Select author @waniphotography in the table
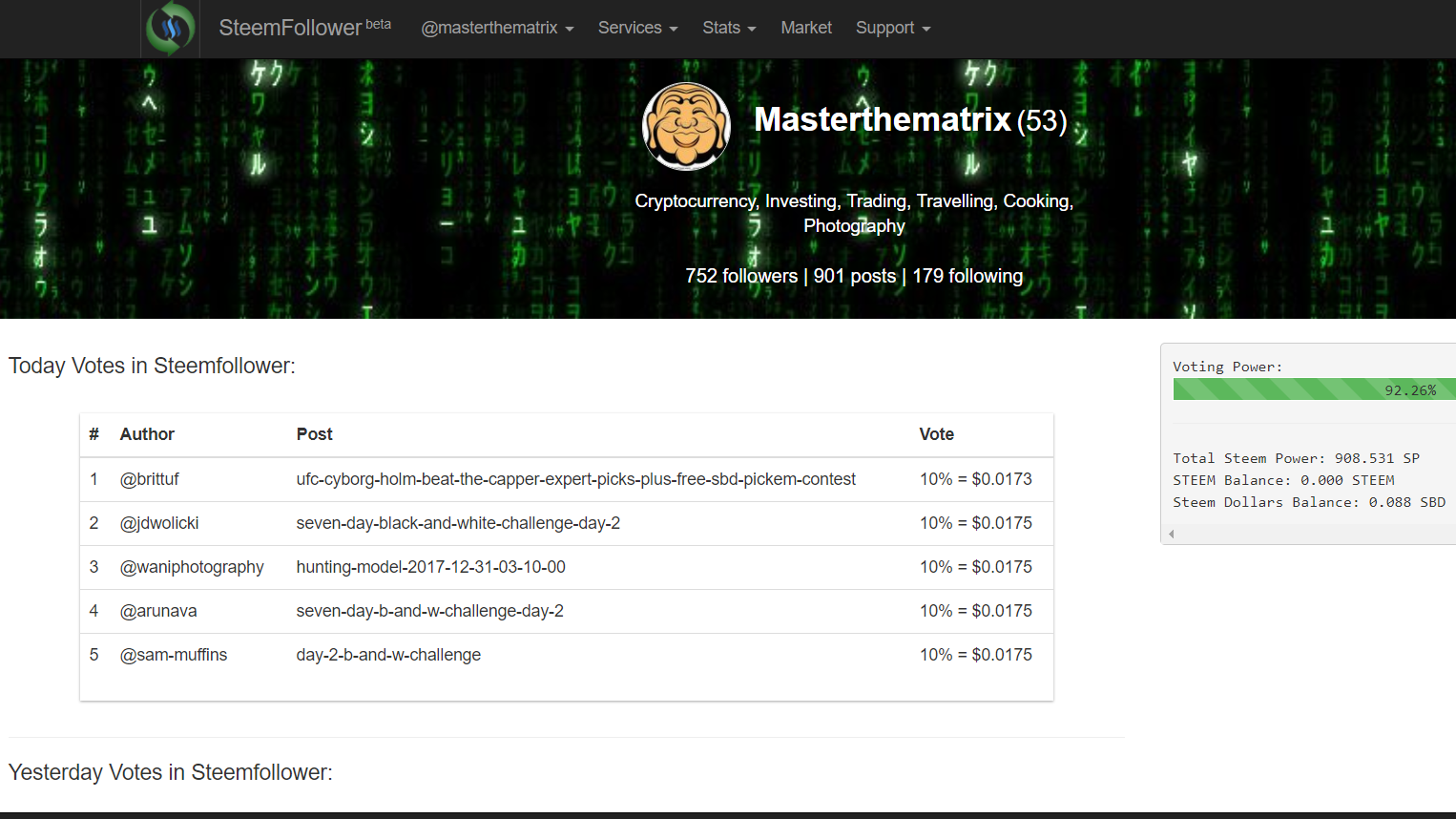 192,567
